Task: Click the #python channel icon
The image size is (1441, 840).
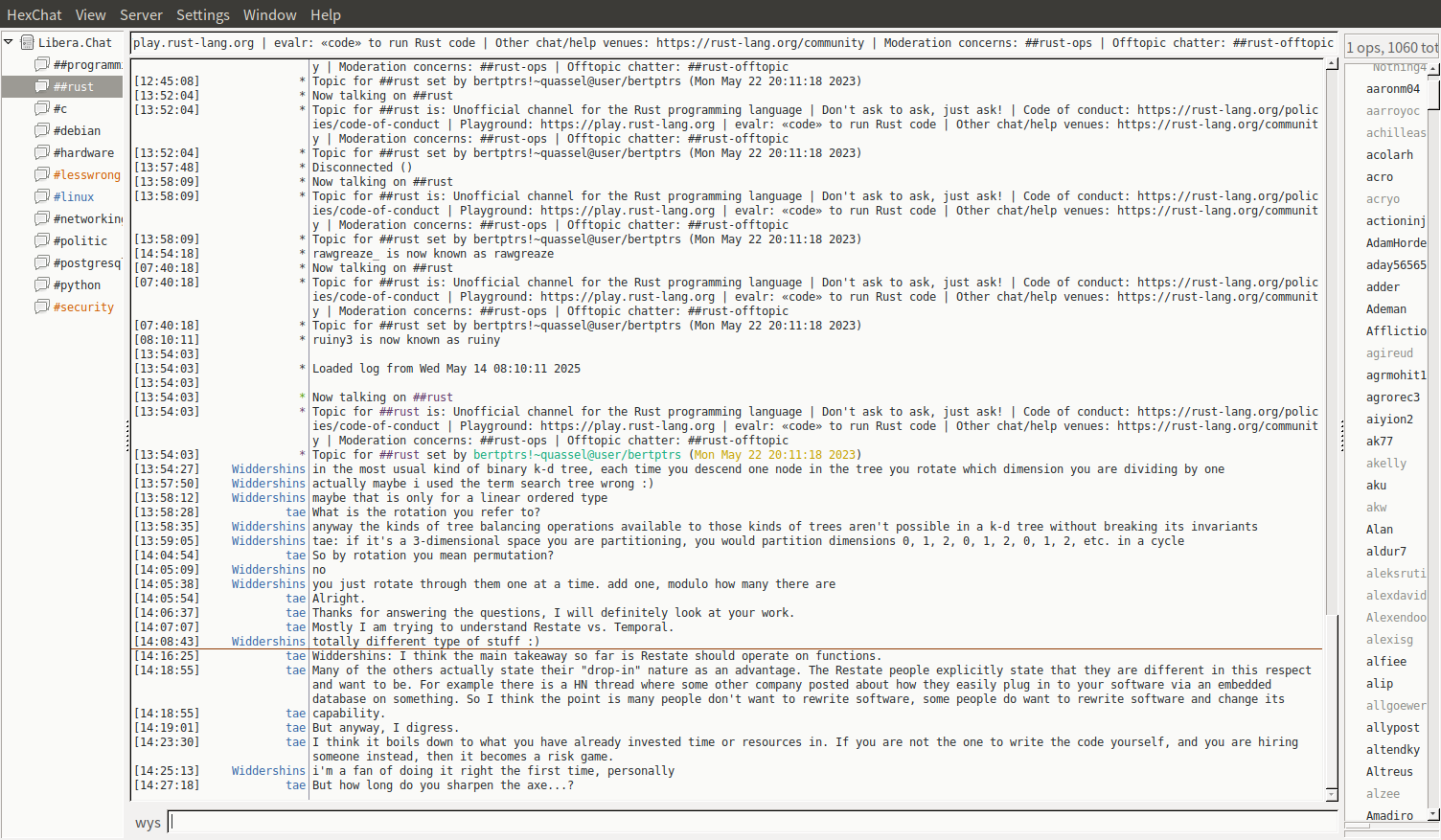Action: click(x=42, y=284)
